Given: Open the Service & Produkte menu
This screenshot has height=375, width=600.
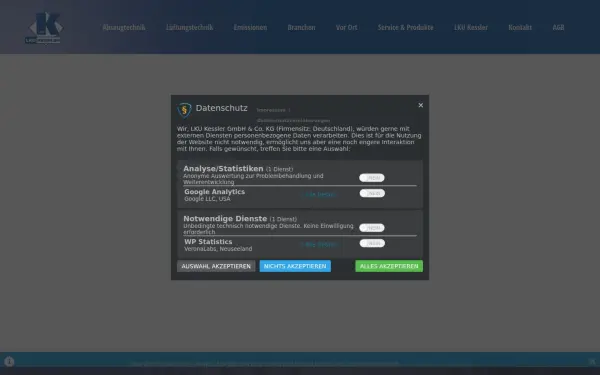Looking at the screenshot, I should tap(406, 27).
